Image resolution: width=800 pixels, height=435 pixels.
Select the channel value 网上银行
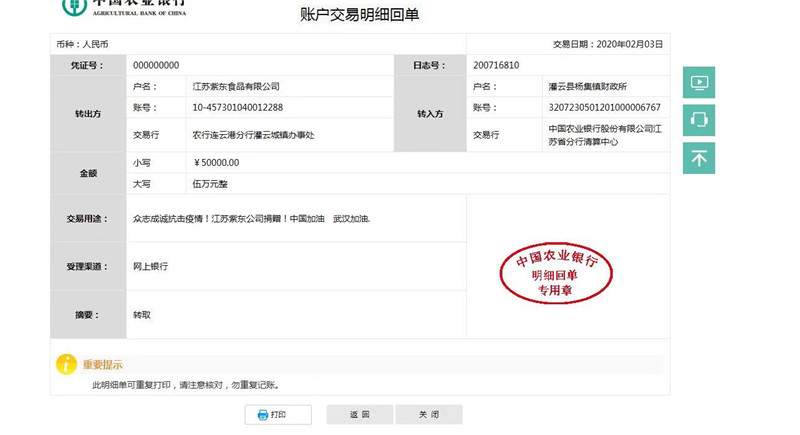click(151, 266)
